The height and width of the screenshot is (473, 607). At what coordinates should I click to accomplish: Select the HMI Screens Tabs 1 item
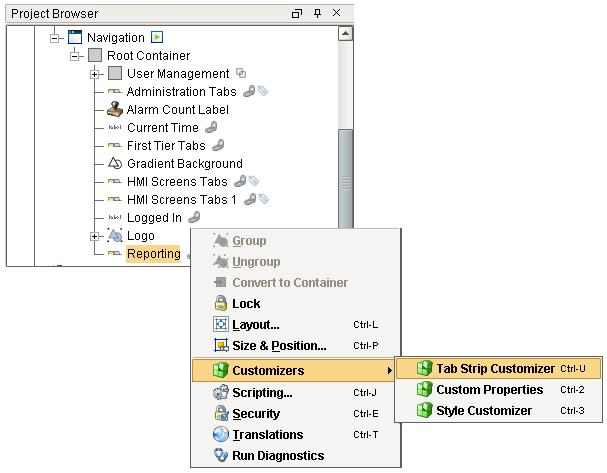click(182, 199)
